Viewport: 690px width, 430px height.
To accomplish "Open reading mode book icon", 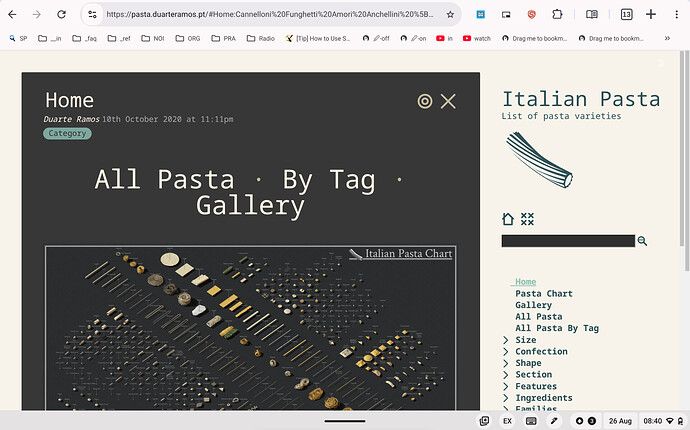I will pyautogui.click(x=592, y=15).
